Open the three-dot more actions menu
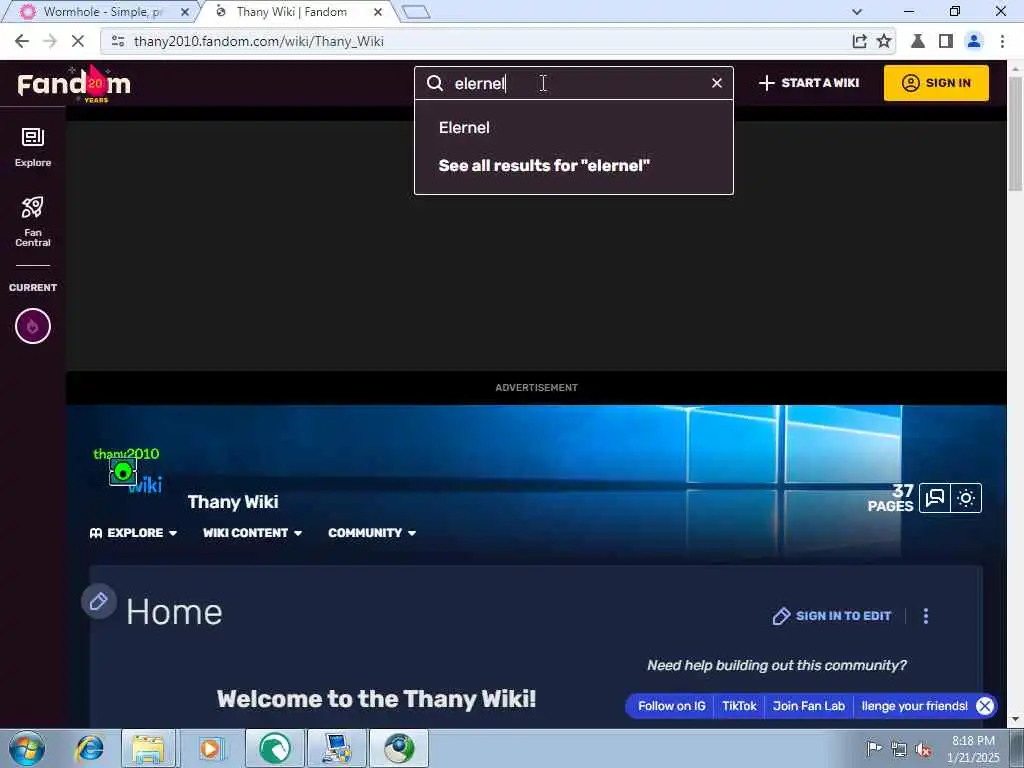This screenshot has height=768, width=1024. [925, 616]
